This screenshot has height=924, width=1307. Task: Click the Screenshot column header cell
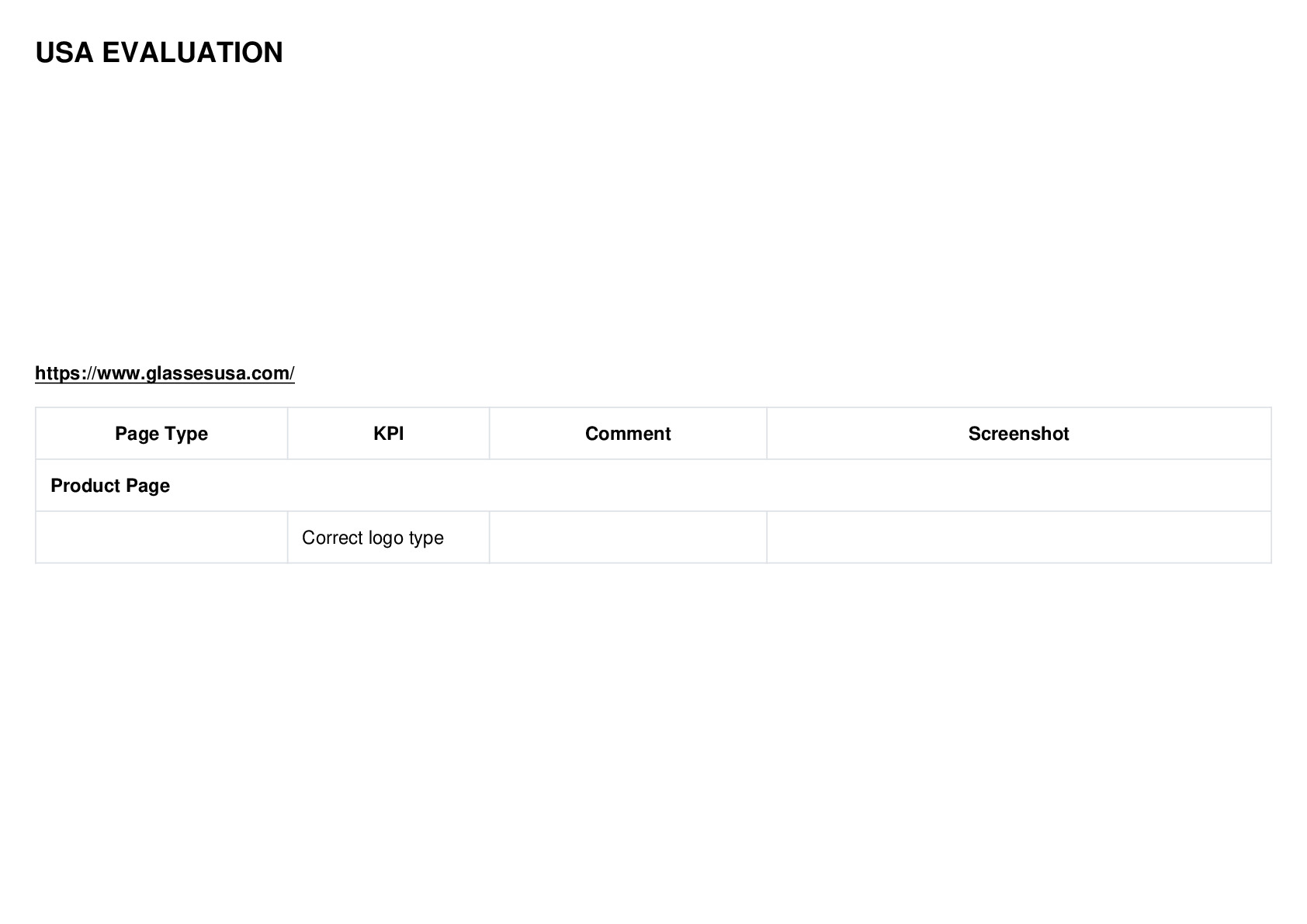(1018, 433)
